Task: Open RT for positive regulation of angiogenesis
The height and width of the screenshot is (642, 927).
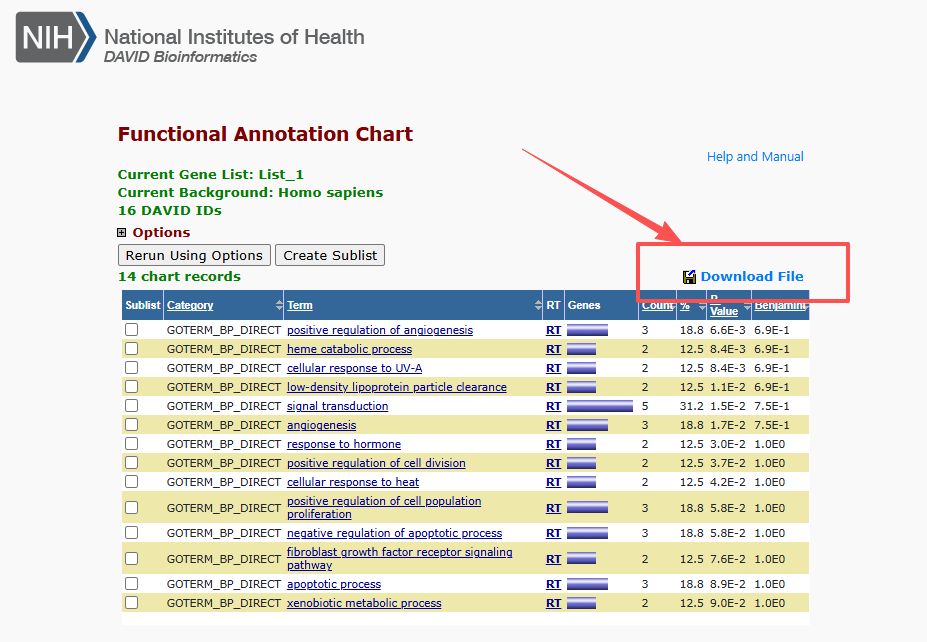Action: click(553, 330)
